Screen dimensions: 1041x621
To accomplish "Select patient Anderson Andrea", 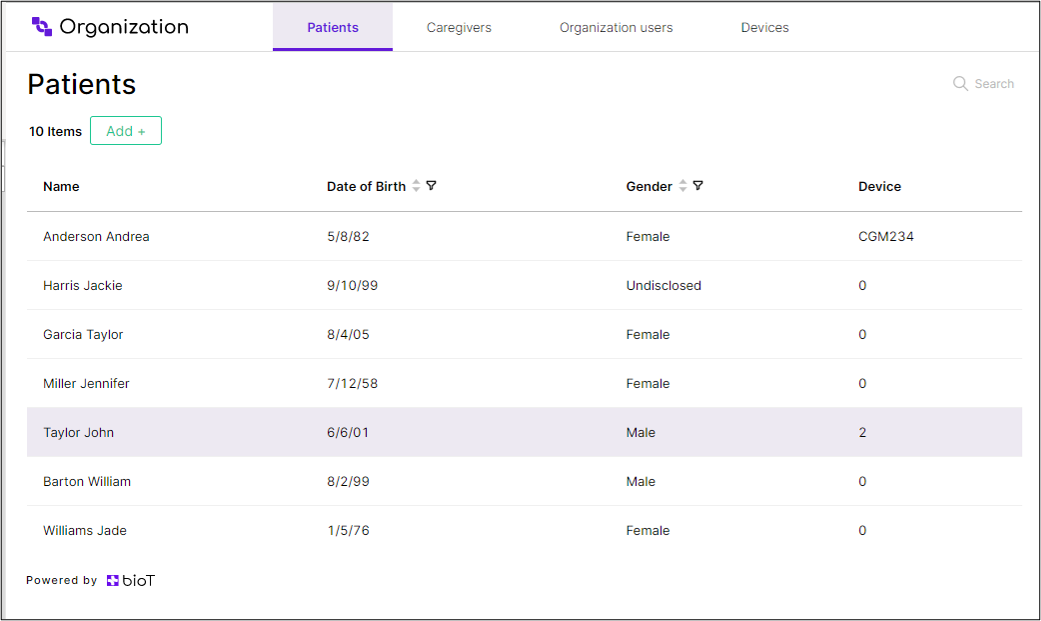I will (96, 236).
